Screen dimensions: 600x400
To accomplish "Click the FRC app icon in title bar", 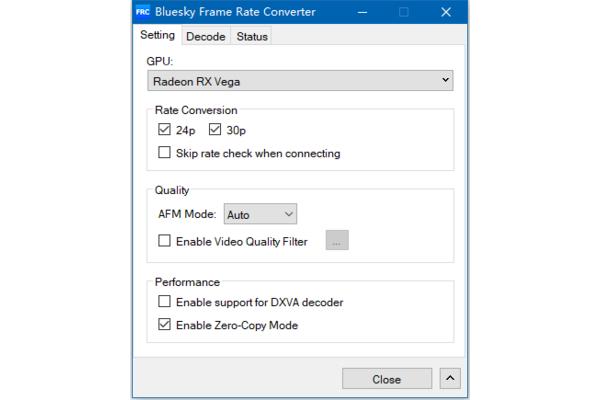I will pyautogui.click(x=143, y=12).
